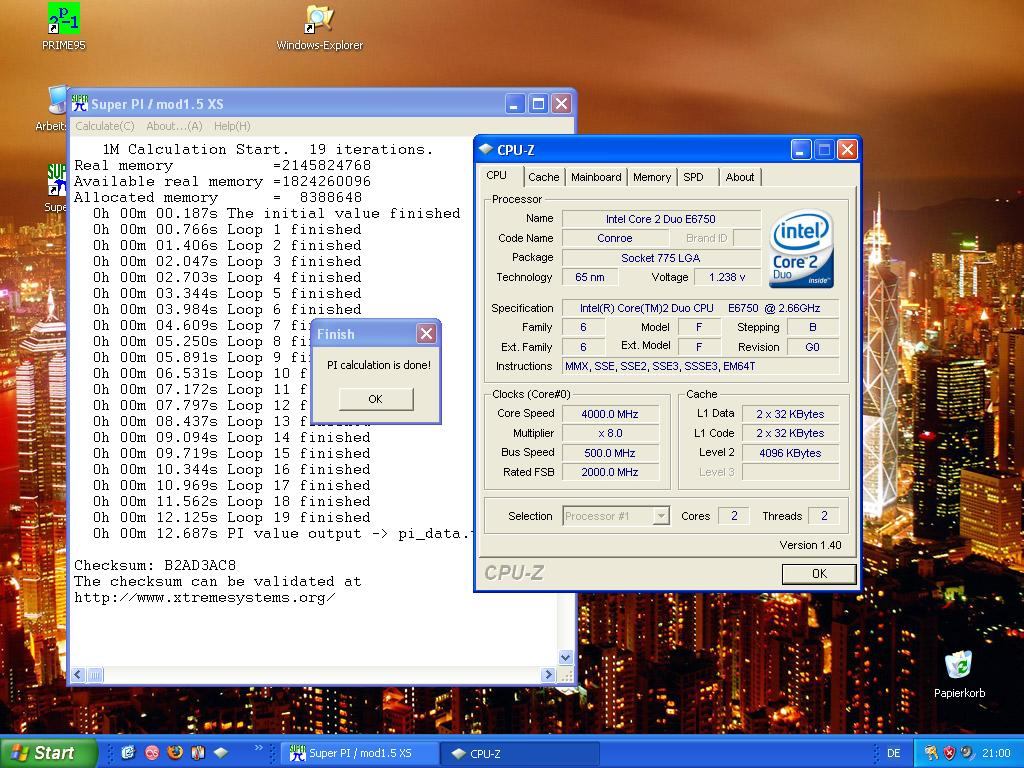This screenshot has width=1024, height=768.
Task: Open the Papierkorb recycle bin icon
Action: [x=959, y=675]
